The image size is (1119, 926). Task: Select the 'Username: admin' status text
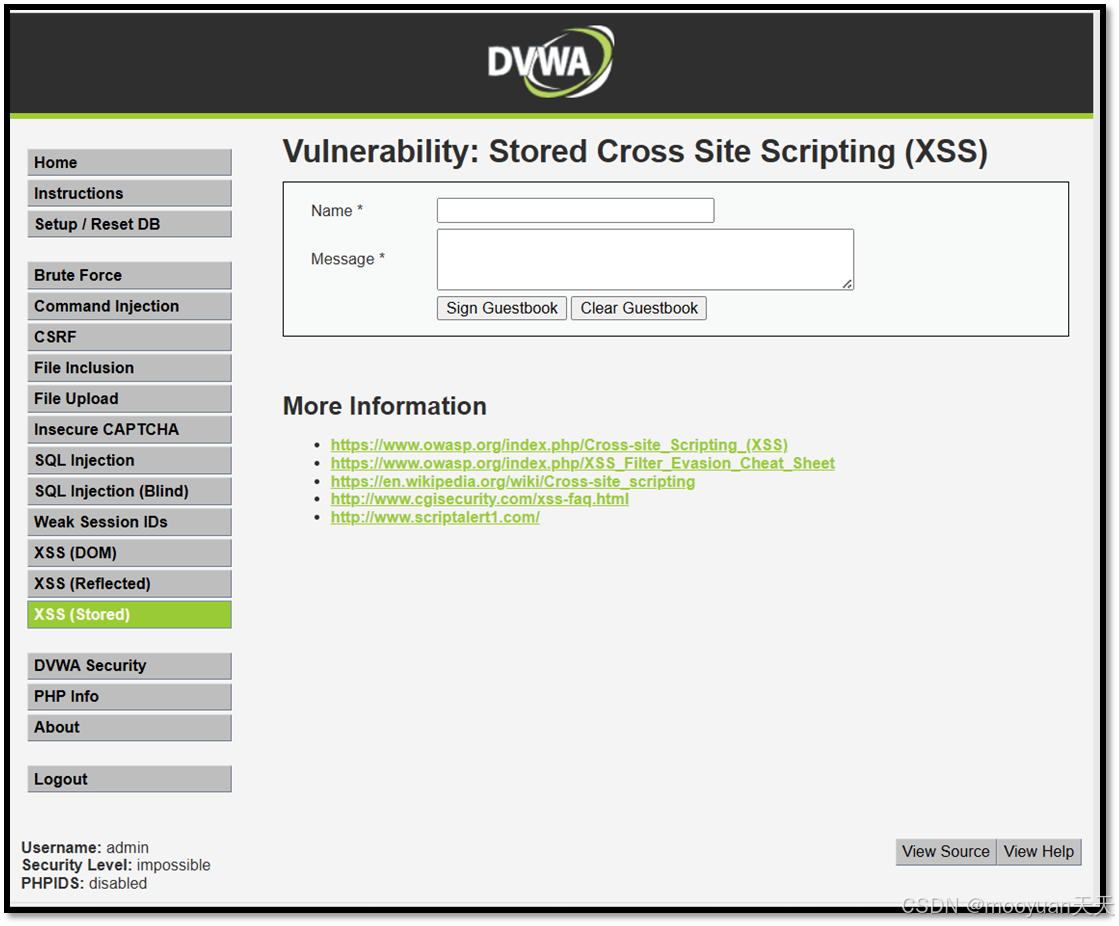(85, 848)
